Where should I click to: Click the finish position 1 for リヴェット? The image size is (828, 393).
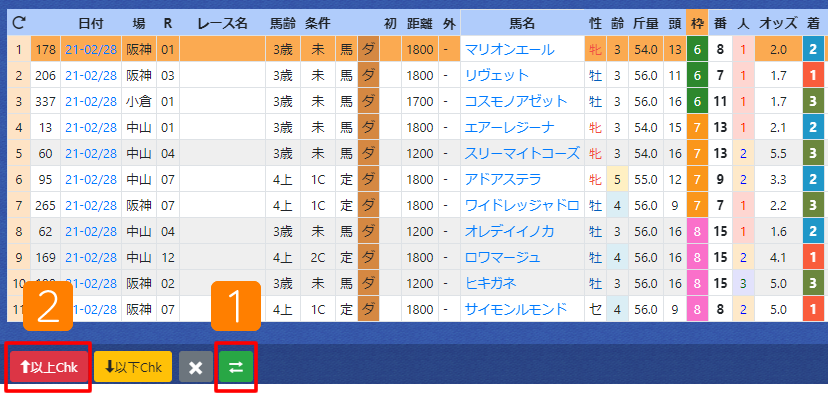point(813,76)
